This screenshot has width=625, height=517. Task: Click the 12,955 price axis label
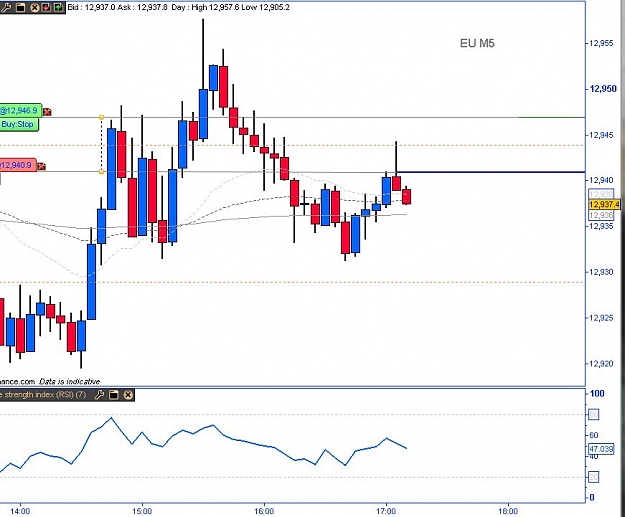(x=601, y=43)
